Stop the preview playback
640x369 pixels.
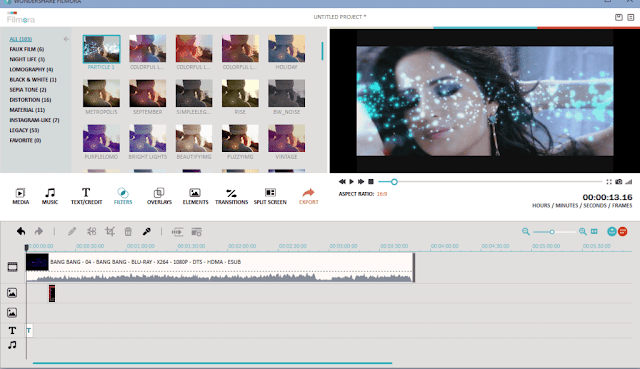click(x=371, y=182)
